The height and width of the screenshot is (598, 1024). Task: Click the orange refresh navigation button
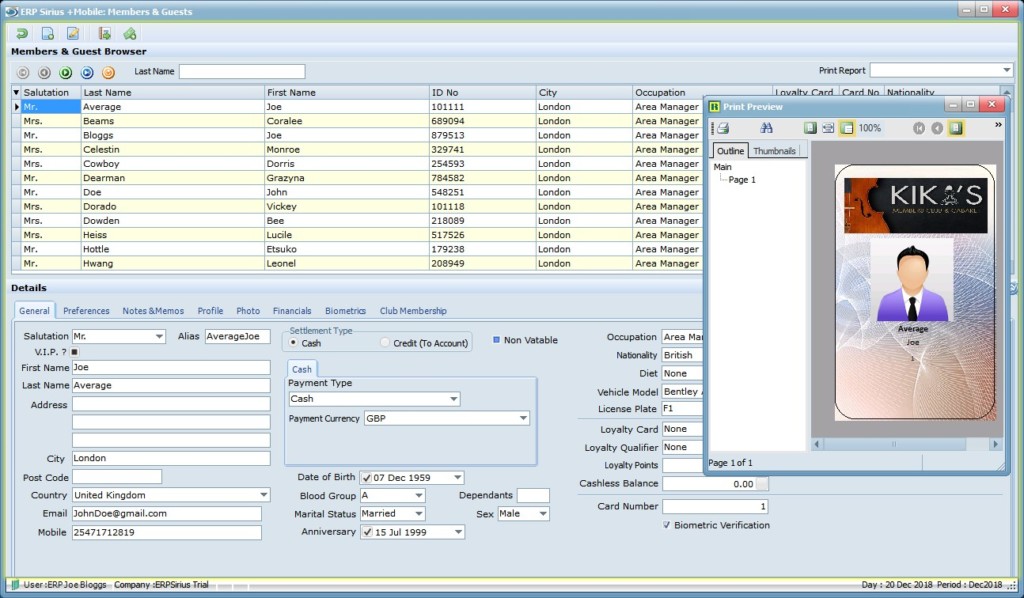(x=108, y=72)
